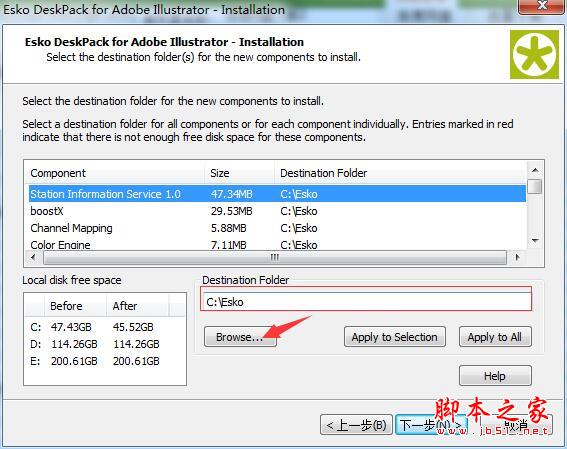
Task: Select the Color Engine component row
Action: tap(277, 244)
